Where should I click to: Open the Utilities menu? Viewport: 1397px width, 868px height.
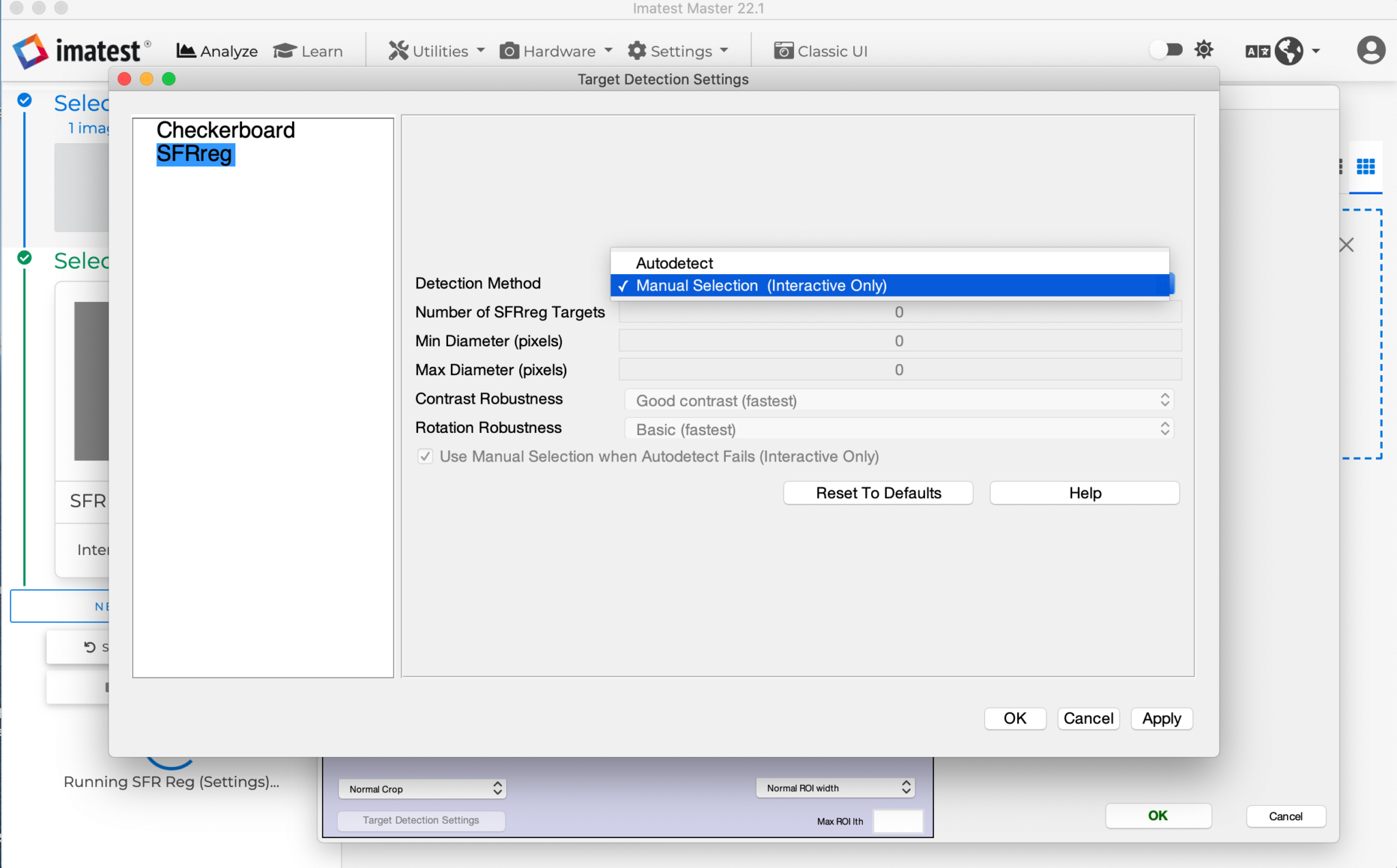coord(434,50)
